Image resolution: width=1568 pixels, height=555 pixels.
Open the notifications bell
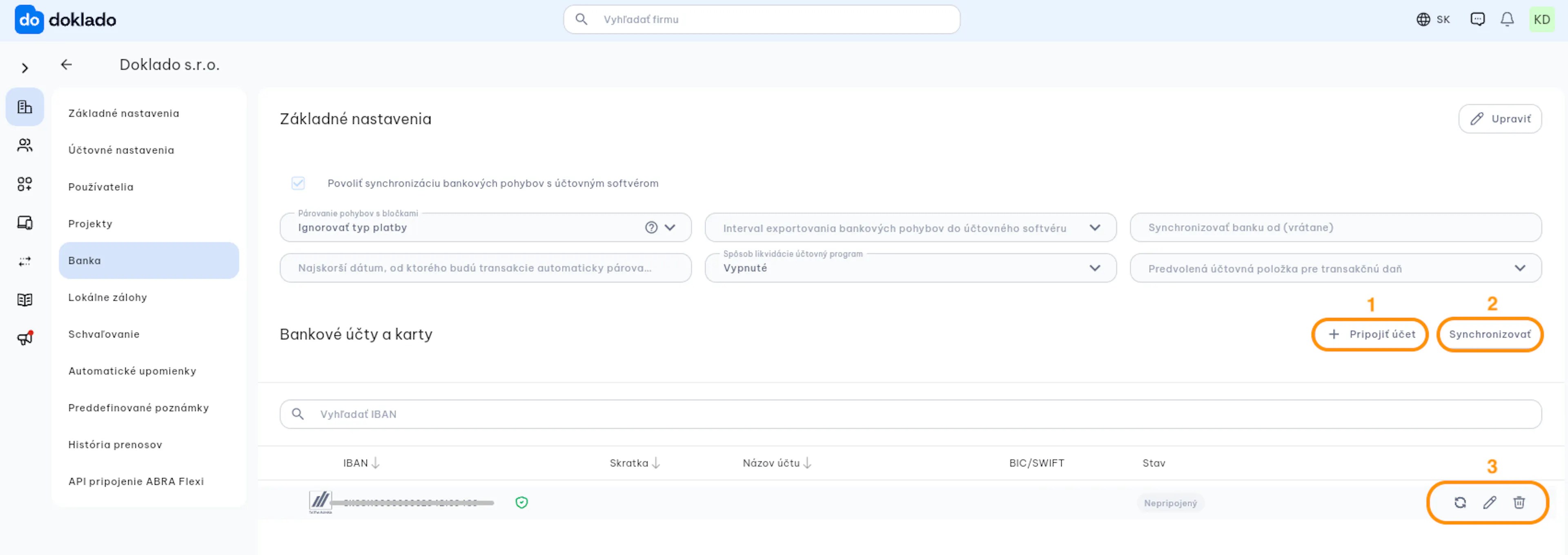click(1507, 20)
